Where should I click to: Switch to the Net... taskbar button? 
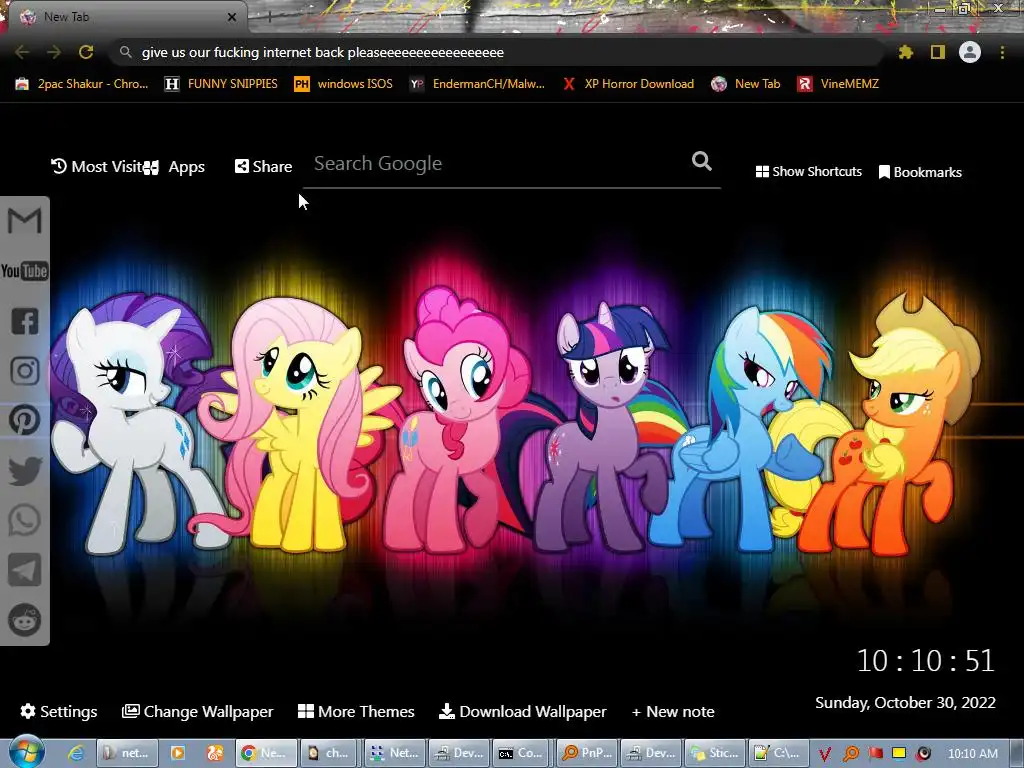point(394,753)
